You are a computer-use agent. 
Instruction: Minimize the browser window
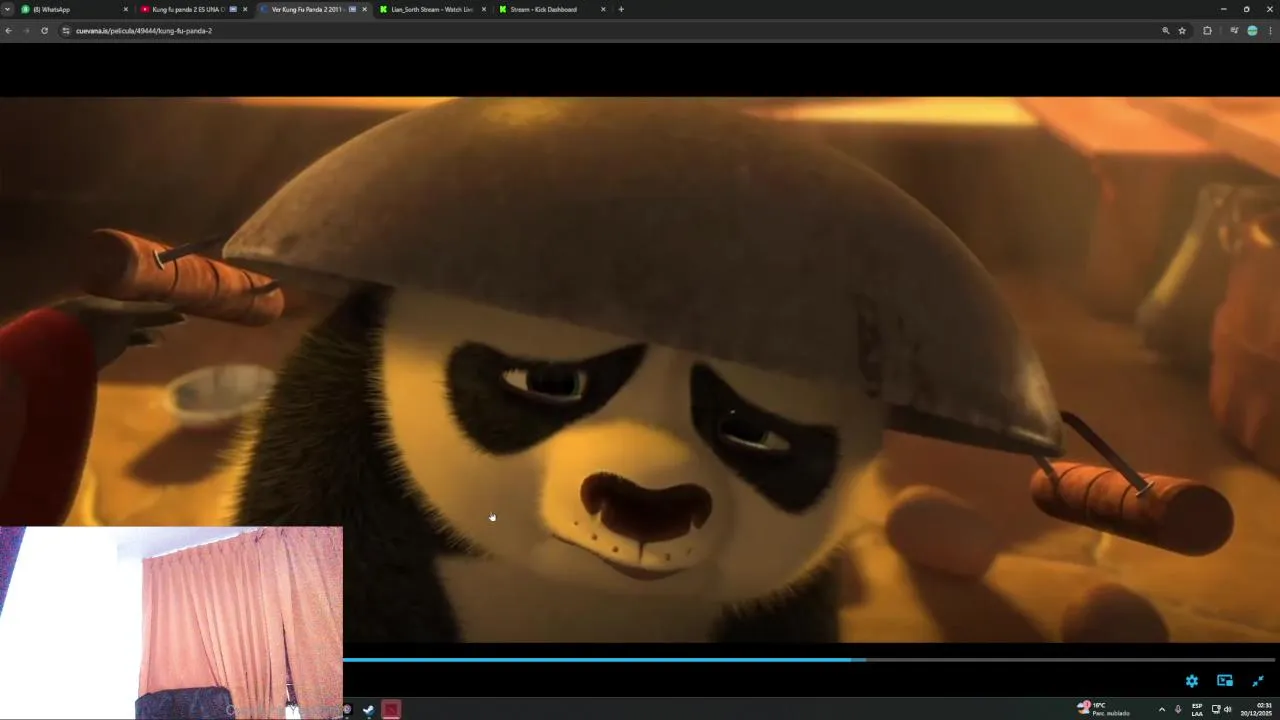[1223, 9]
